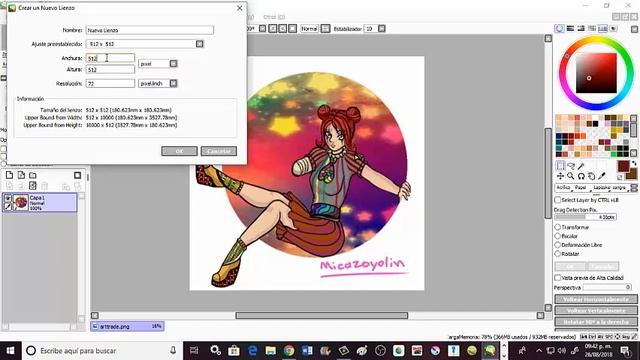Screen dimensions: 640x360
Task: Click the Resolución input field
Action: 110,83
